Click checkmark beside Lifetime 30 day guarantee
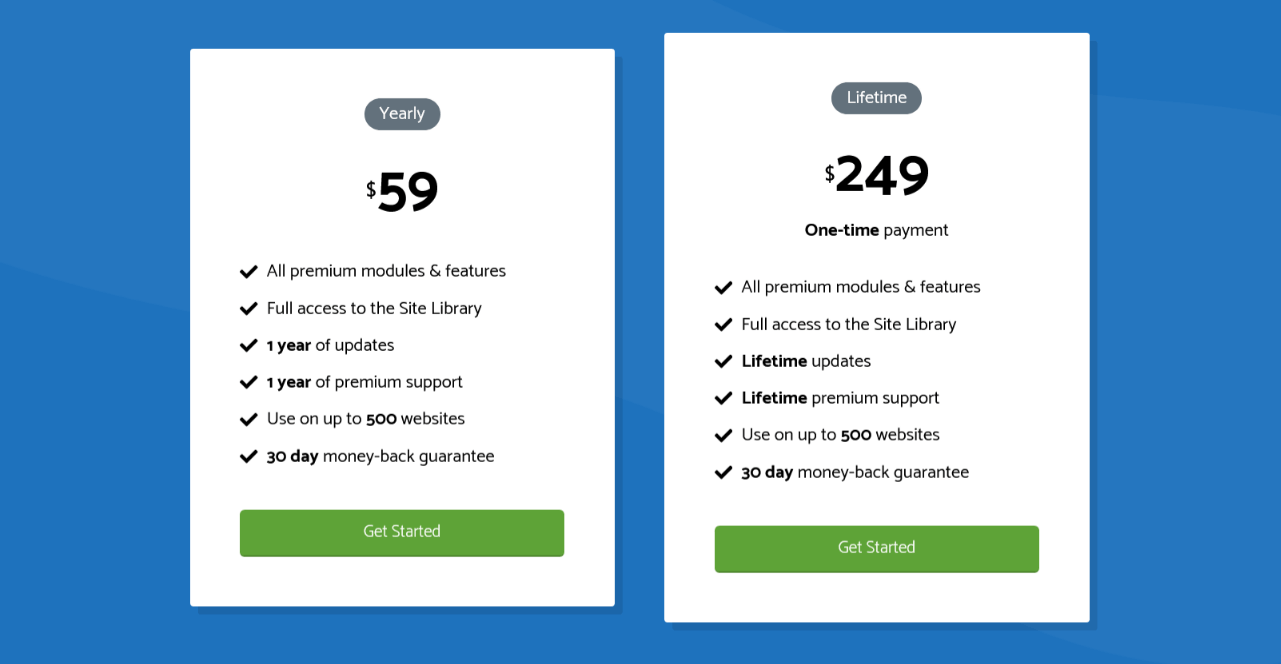Screen dimensions: 1281x664 pos(724,473)
